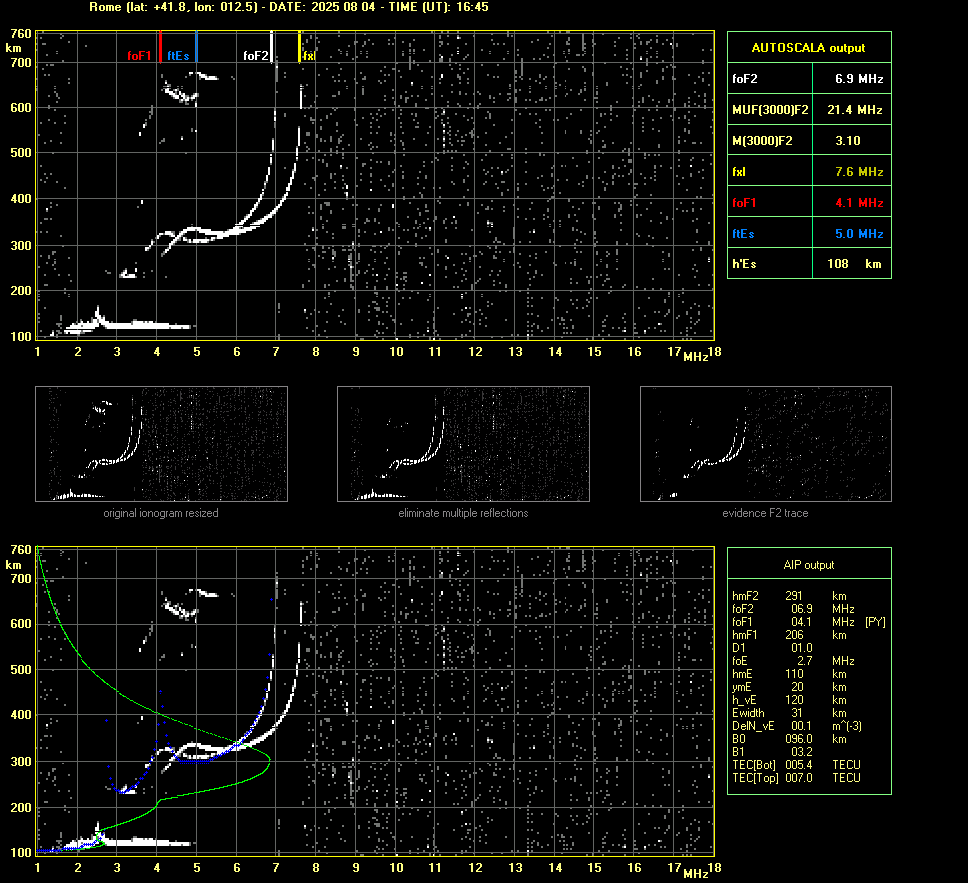The image size is (968, 883).
Task: Select the blue ftEs 5.0 MHz value
Action: (859, 233)
